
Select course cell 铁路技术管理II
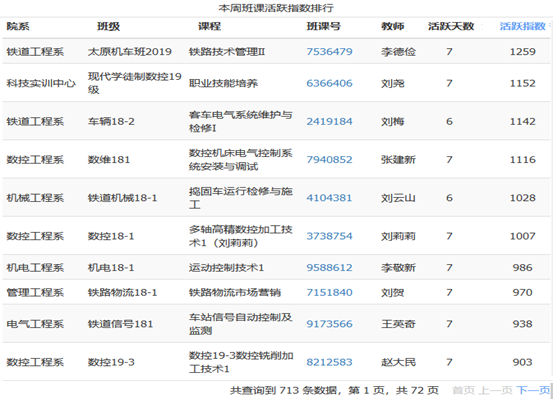pos(227,52)
